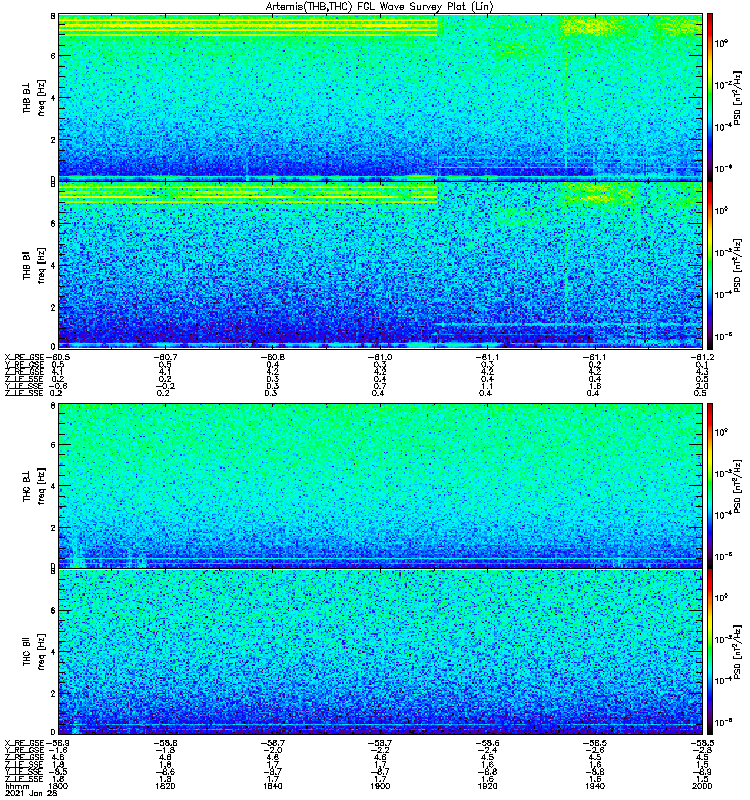Click the '6' frequency tick of THB B⊥ axis
Image resolution: width=750 pixels, height=800 pixels.
click(53, 56)
